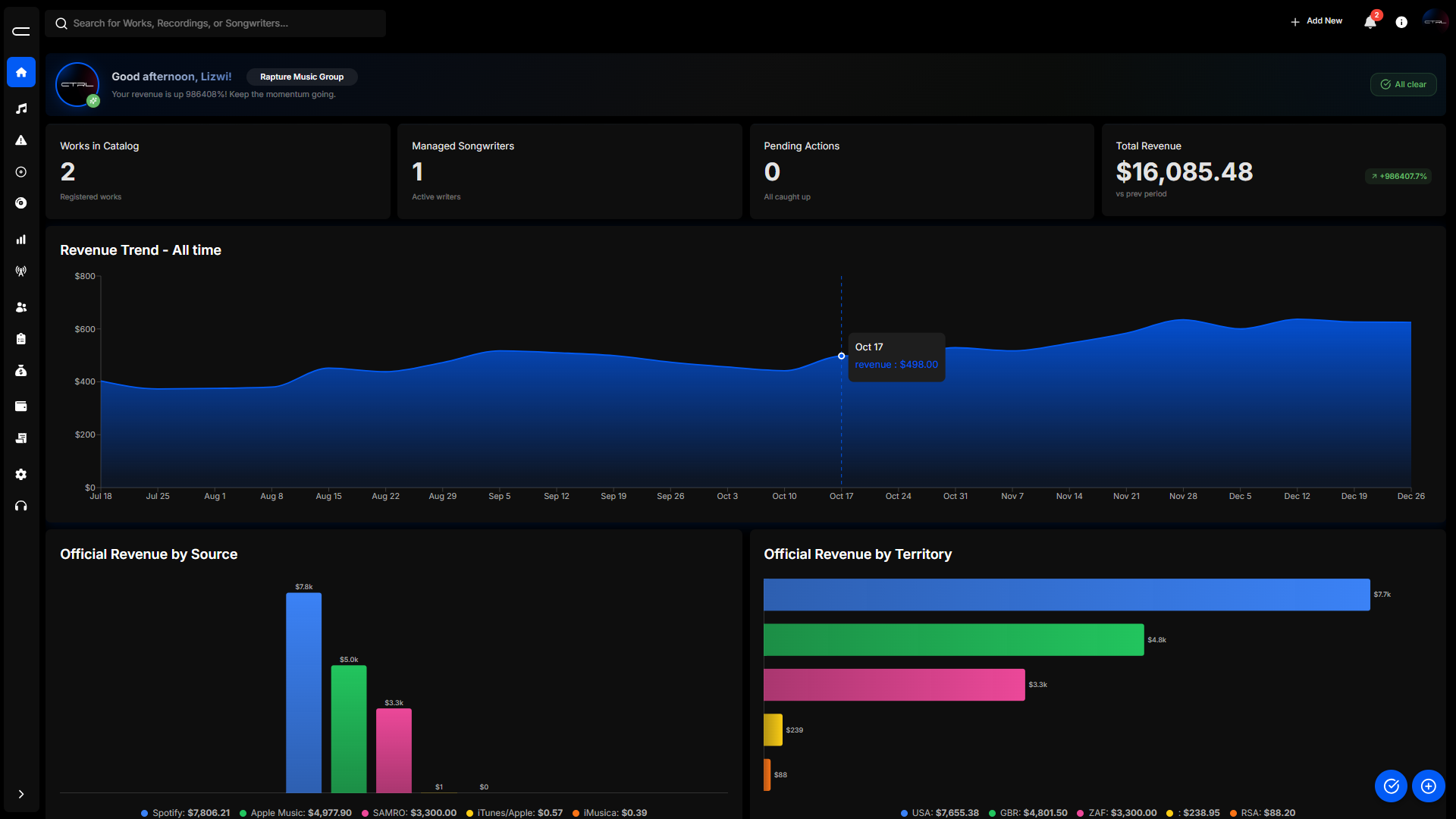This screenshot has width=1456, height=819.
Task: Open the money bag royalties icon
Action: click(21, 370)
